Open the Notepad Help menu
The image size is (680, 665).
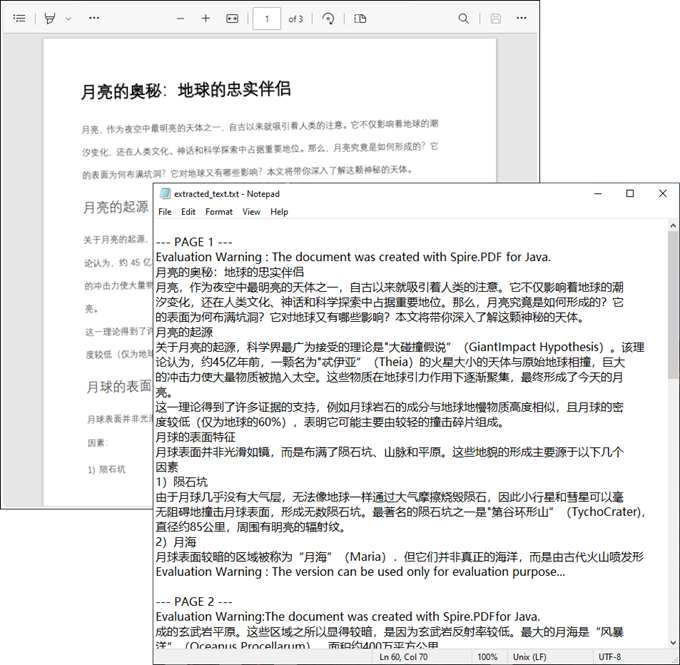point(279,212)
